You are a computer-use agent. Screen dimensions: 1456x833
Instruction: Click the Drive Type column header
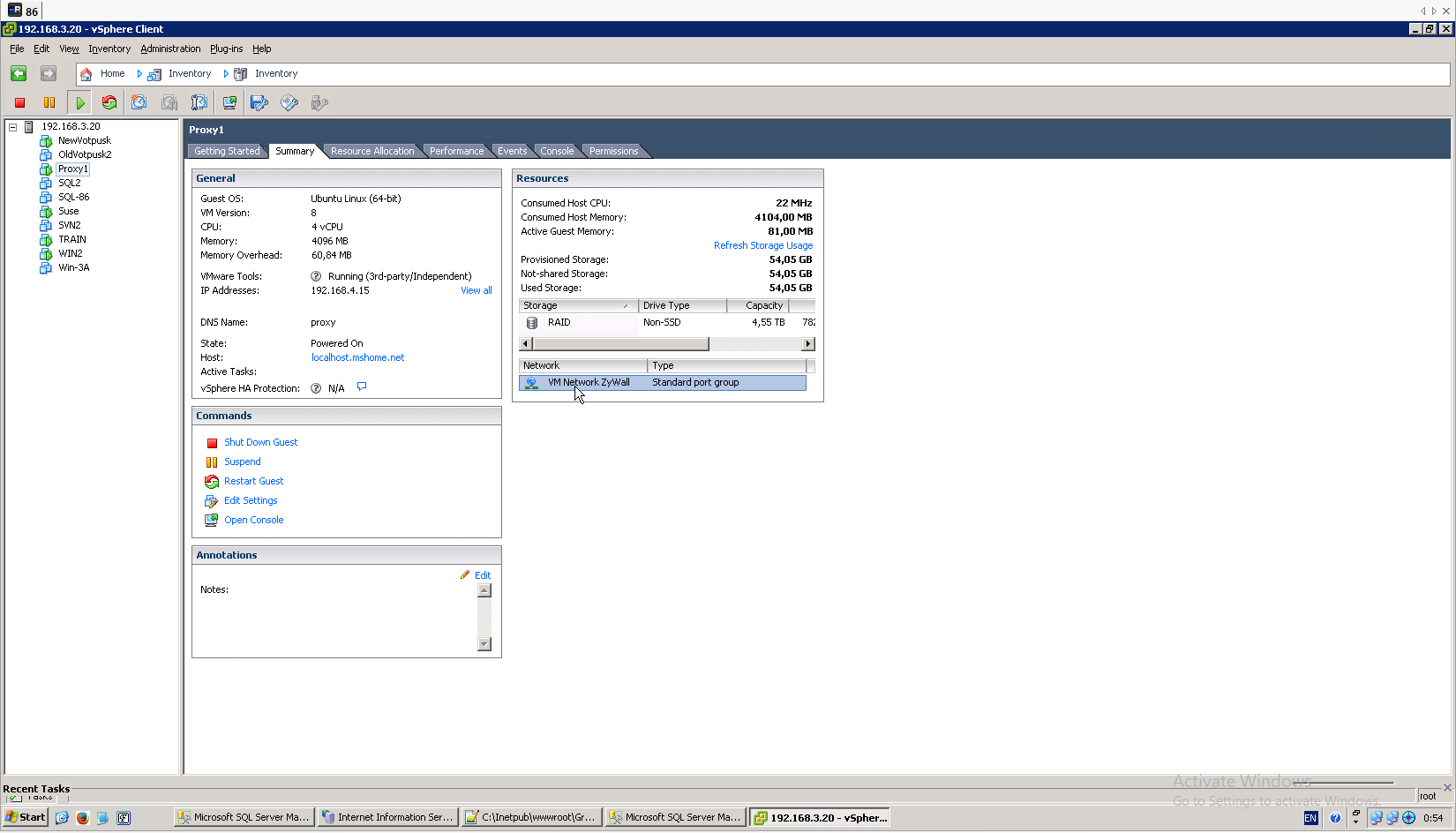(x=682, y=306)
